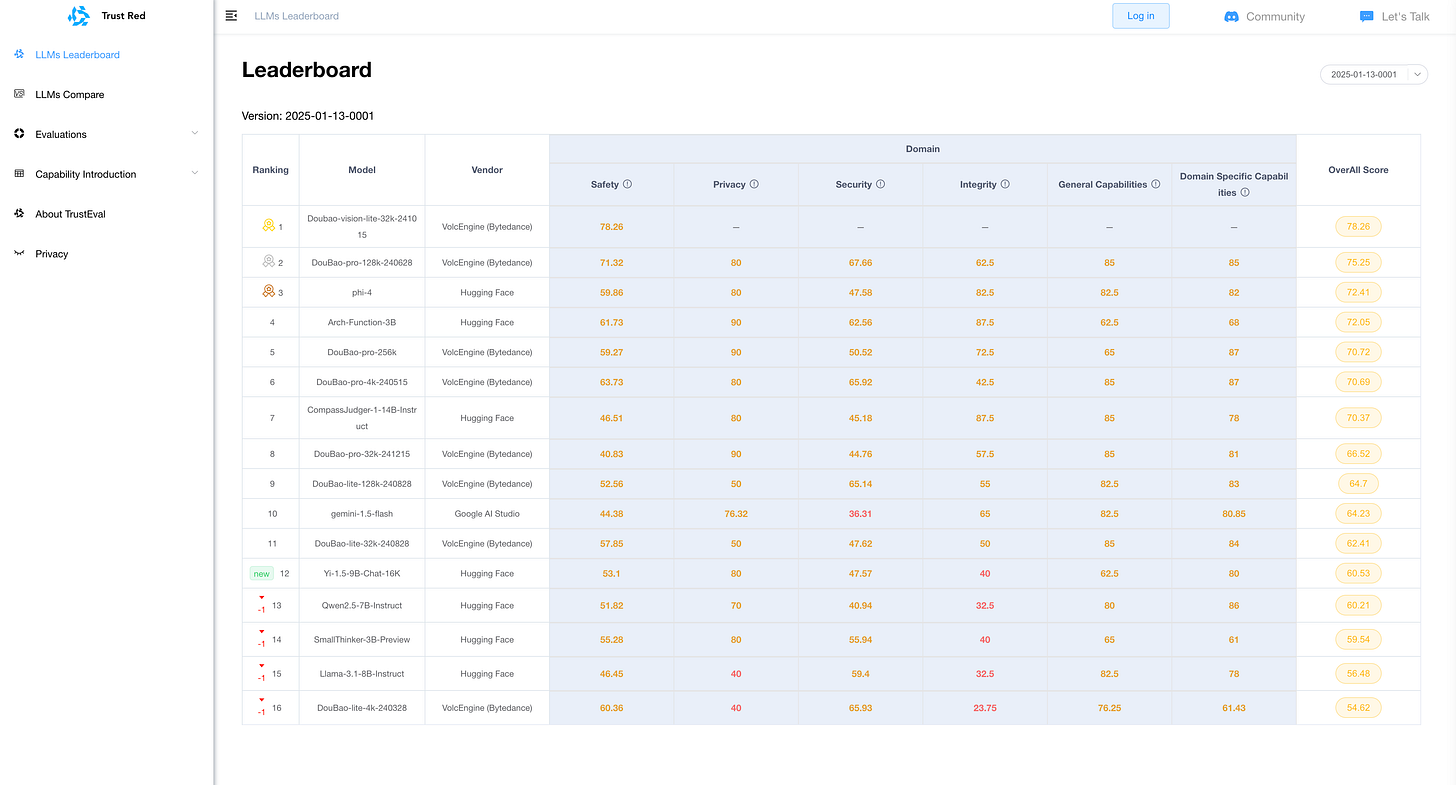The image size is (1456, 785).
Task: Click the Integrity score 23.75
Action: 985,708
